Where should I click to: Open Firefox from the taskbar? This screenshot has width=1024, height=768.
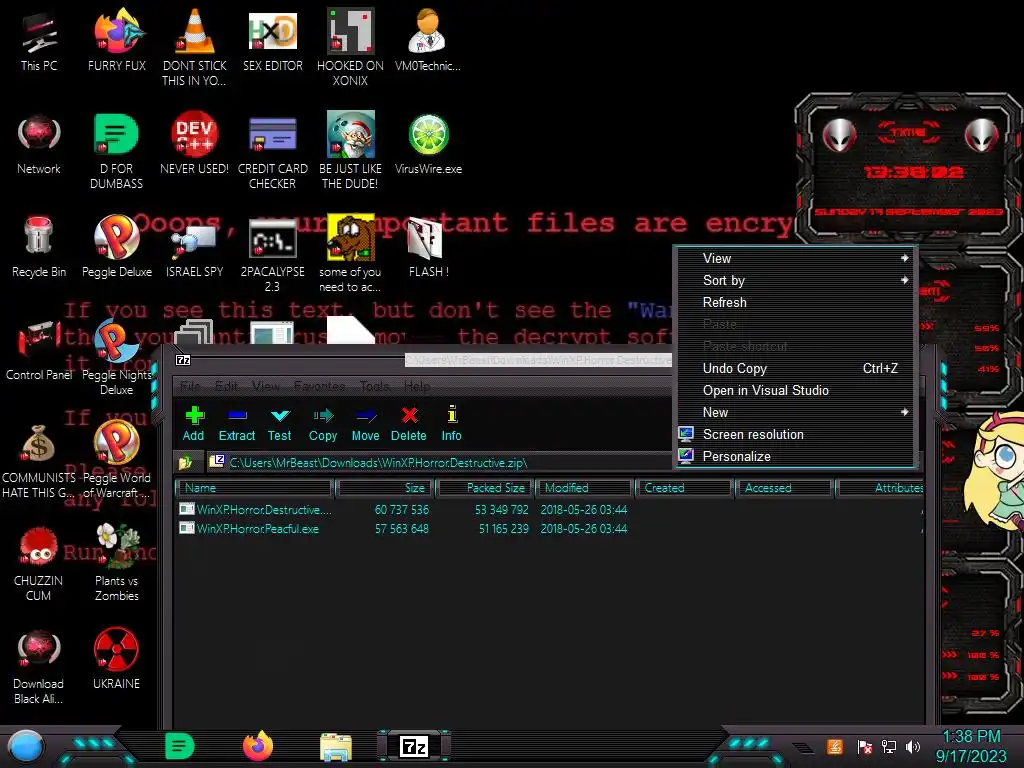[258, 746]
